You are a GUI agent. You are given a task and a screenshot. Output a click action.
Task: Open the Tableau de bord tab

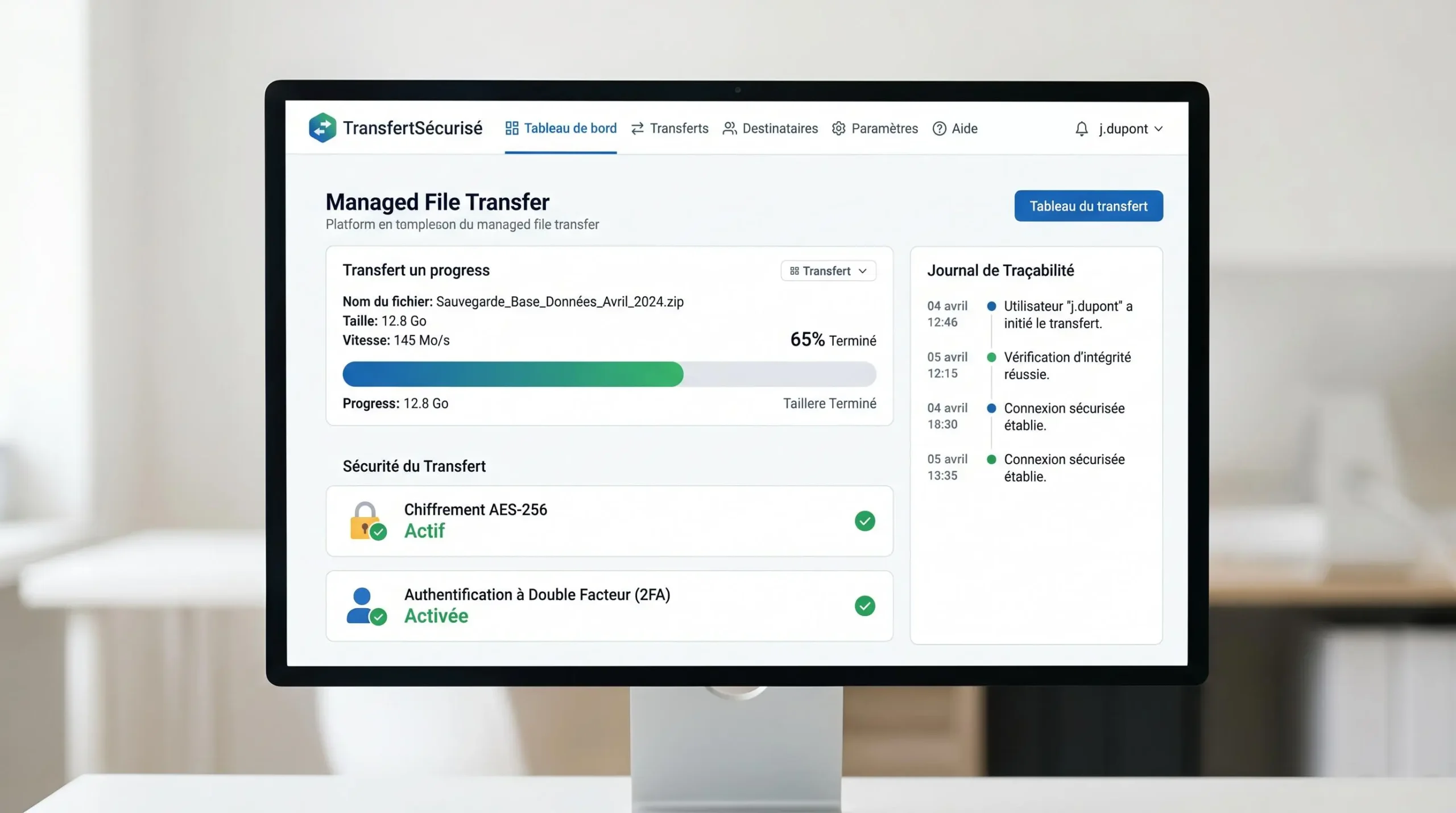coord(561,129)
